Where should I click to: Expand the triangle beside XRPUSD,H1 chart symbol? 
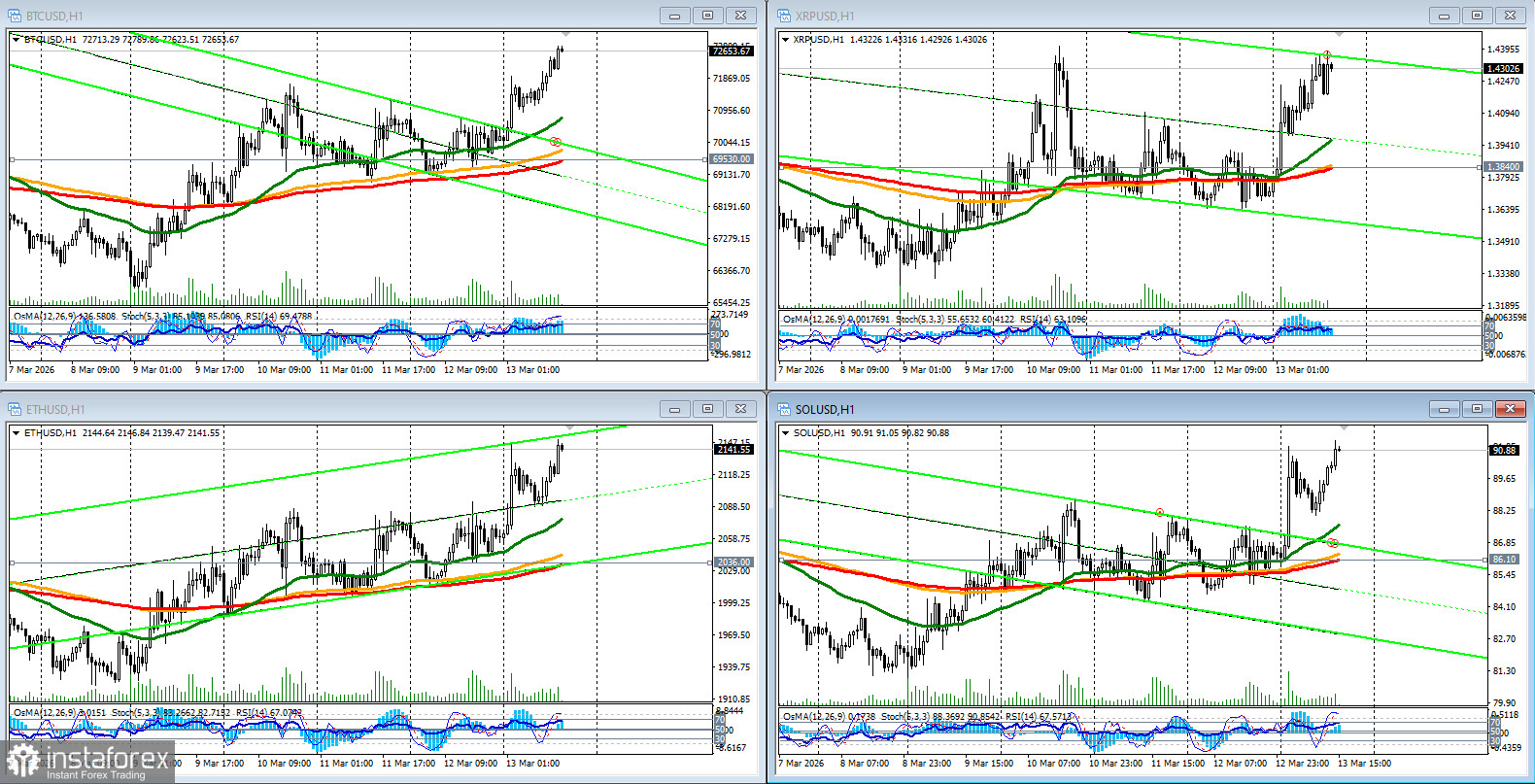785,40
